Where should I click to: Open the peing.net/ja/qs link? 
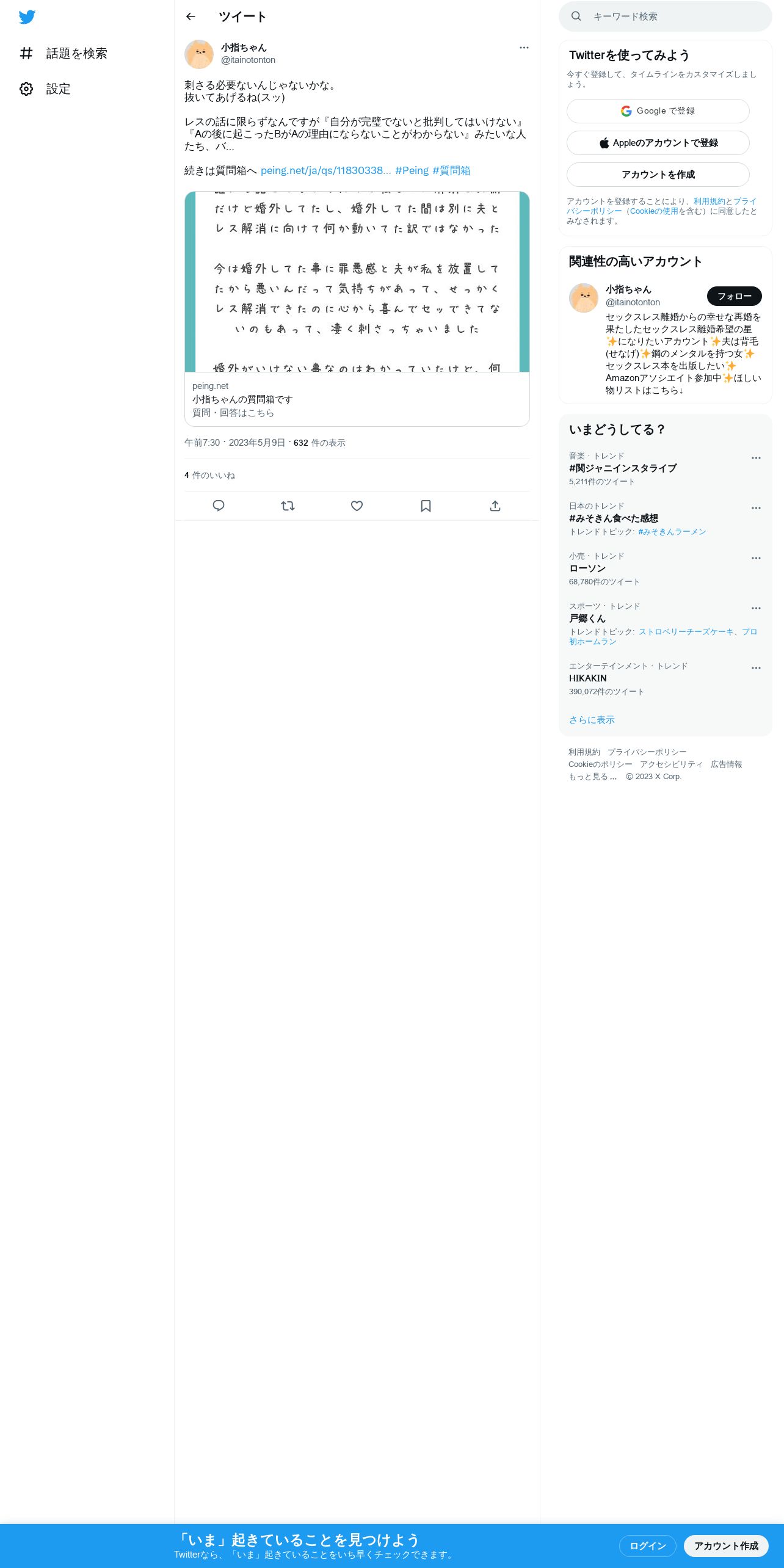[x=325, y=170]
